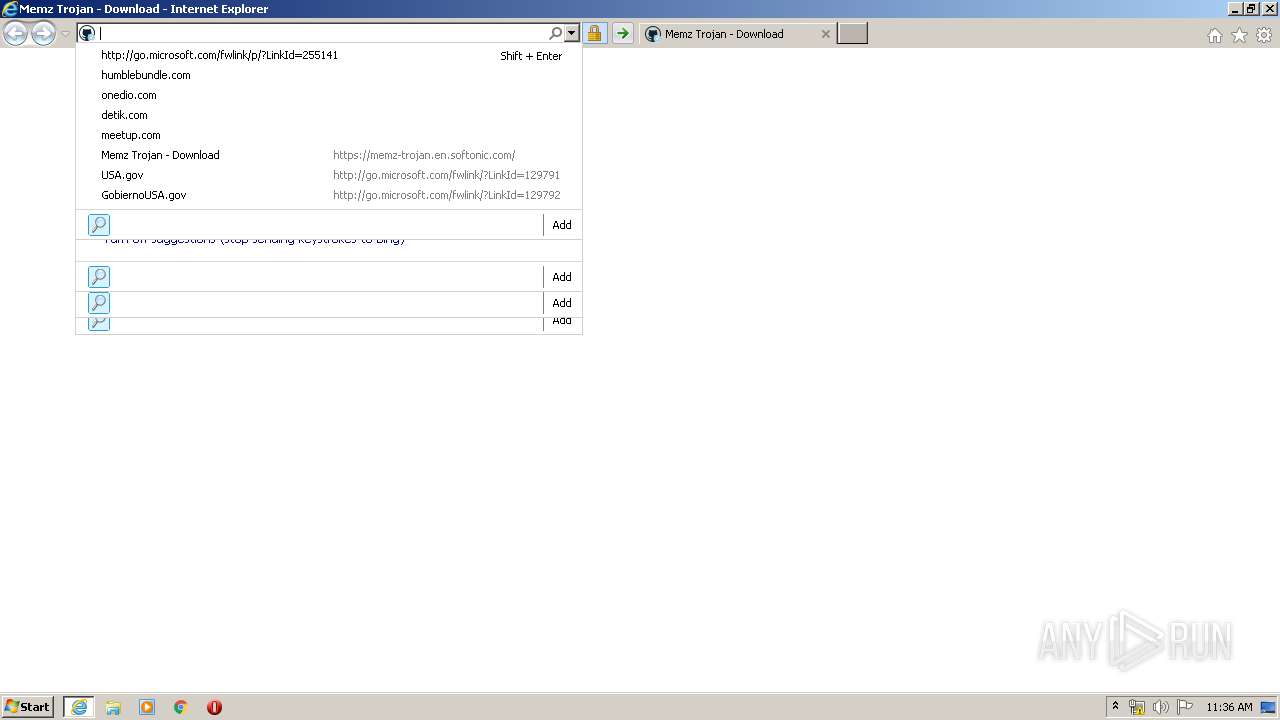Viewport: 1280px width, 720px height.
Task: Open the recent pages dropdown arrow
Action: click(x=65, y=34)
